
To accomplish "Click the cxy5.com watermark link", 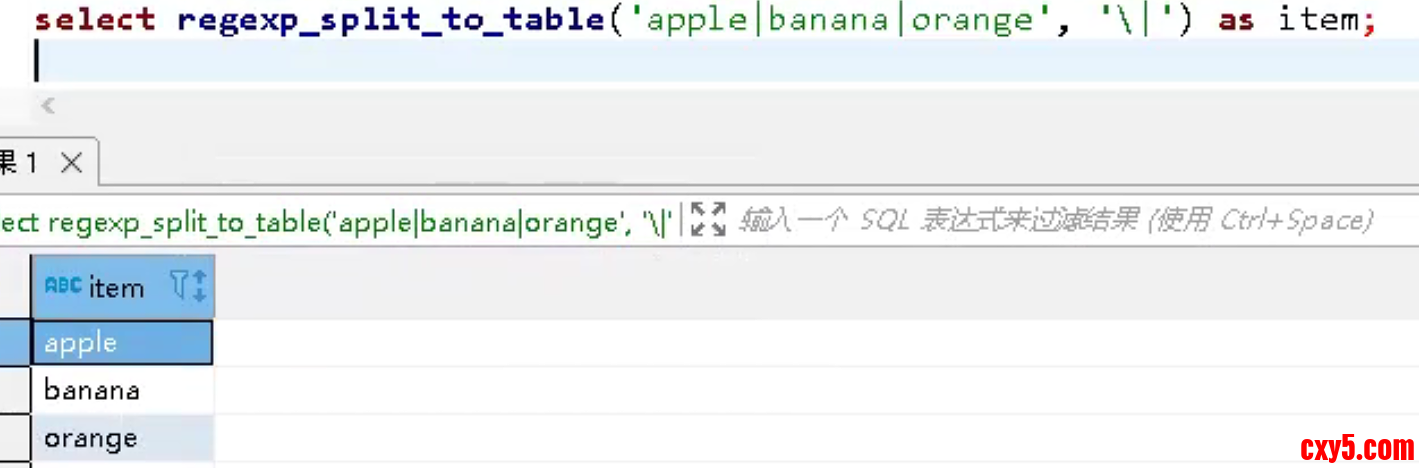I will click(1356, 447).
